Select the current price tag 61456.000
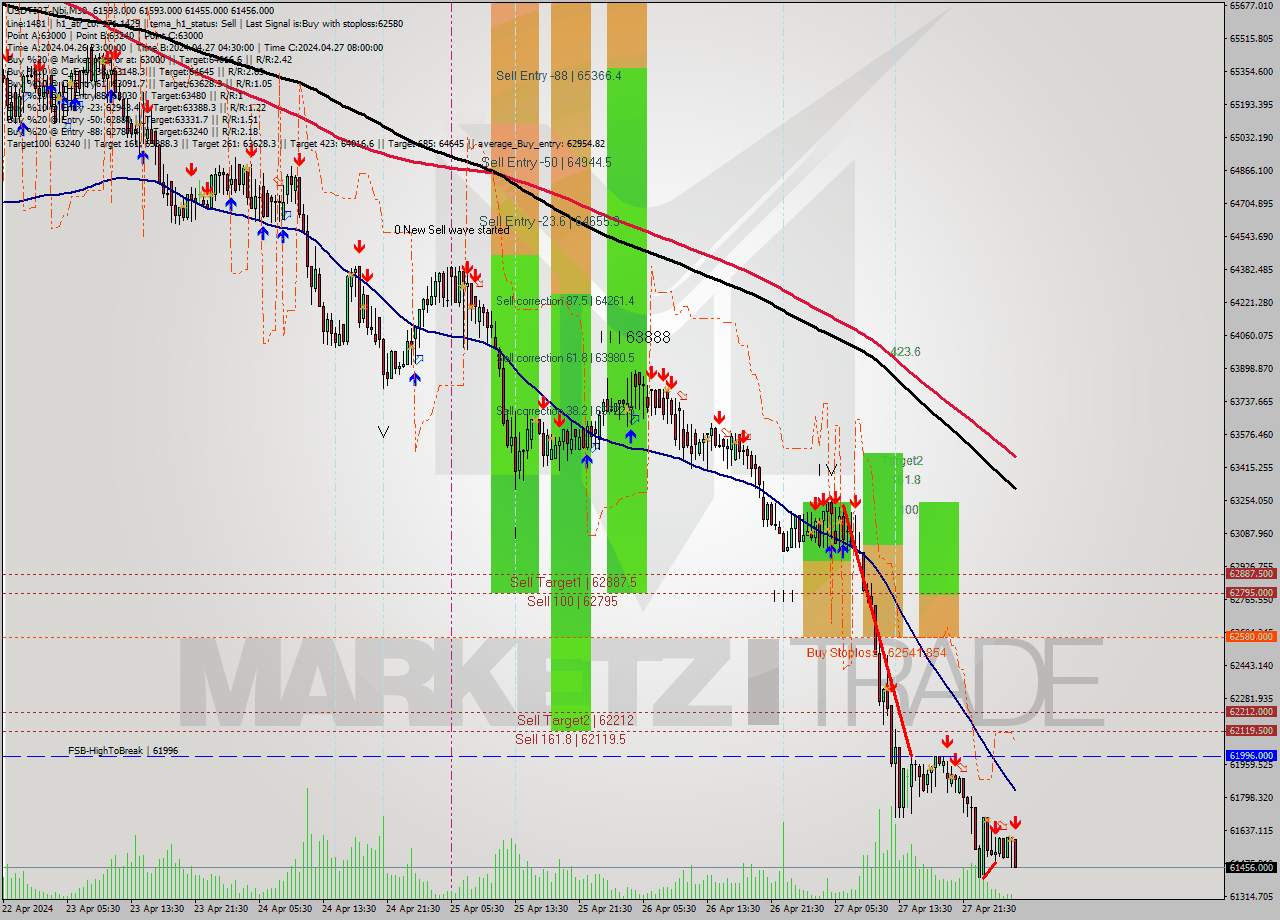This screenshot has width=1280, height=920. point(1251,867)
